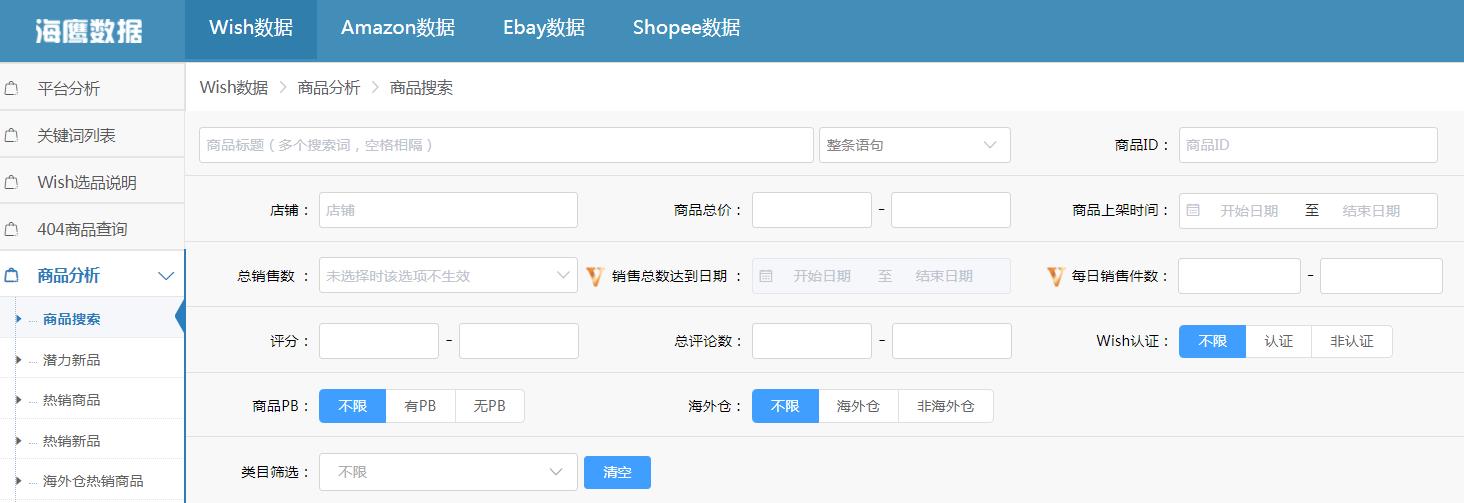Click the icon beside 关键词列表
The width and height of the screenshot is (1464, 503).
[x=12, y=136]
